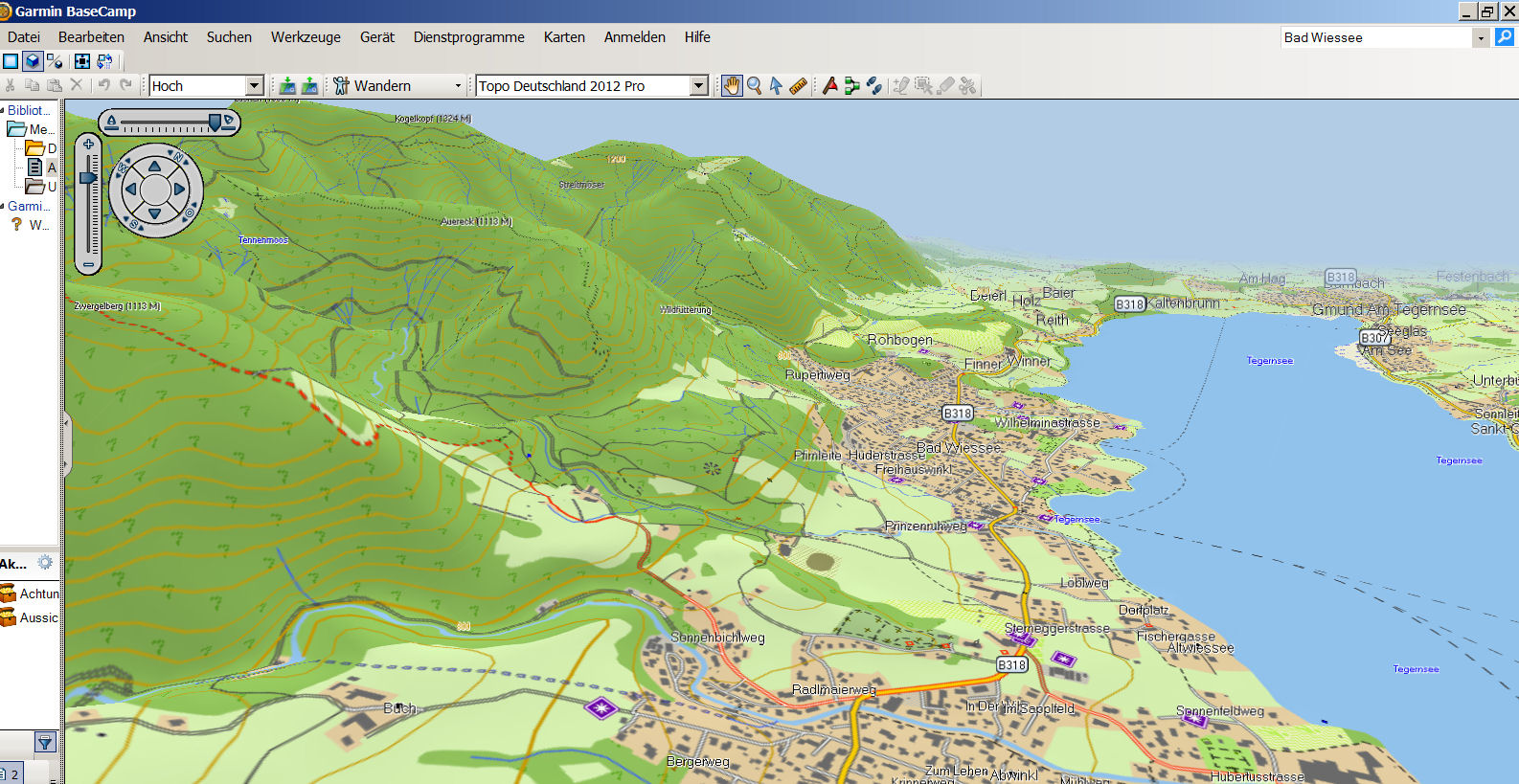This screenshot has height=784, width=1519.
Task: Click the tilt angle slider handle
Action: tap(216, 122)
